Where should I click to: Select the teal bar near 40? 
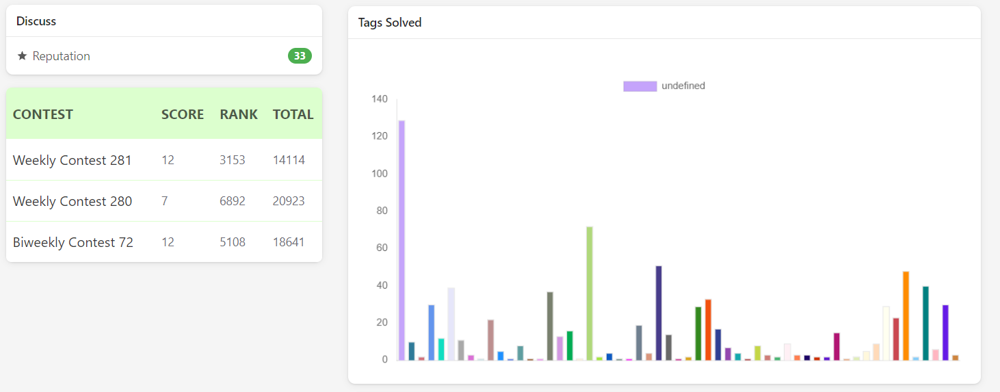[925, 323]
